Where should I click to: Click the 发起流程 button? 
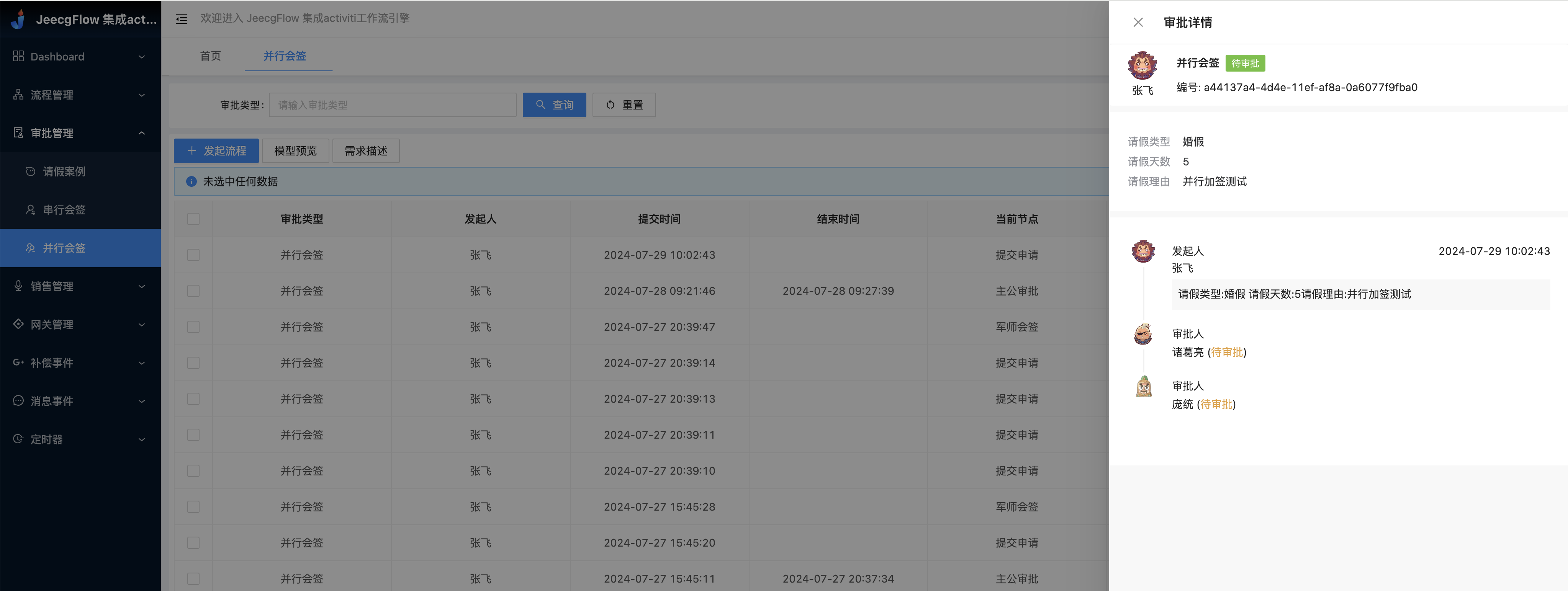point(216,151)
